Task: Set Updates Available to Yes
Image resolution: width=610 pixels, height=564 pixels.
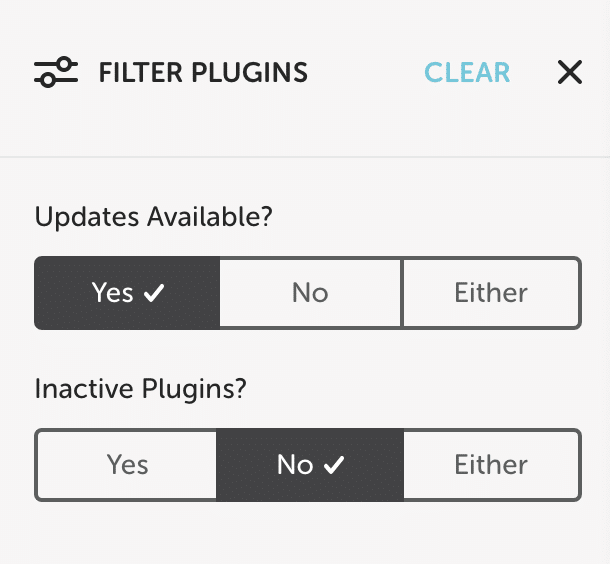Action: point(127,293)
